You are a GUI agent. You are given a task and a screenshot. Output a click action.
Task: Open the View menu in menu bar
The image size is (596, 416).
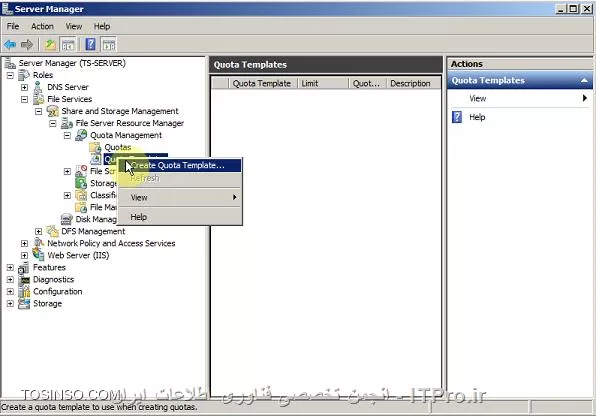point(74,26)
